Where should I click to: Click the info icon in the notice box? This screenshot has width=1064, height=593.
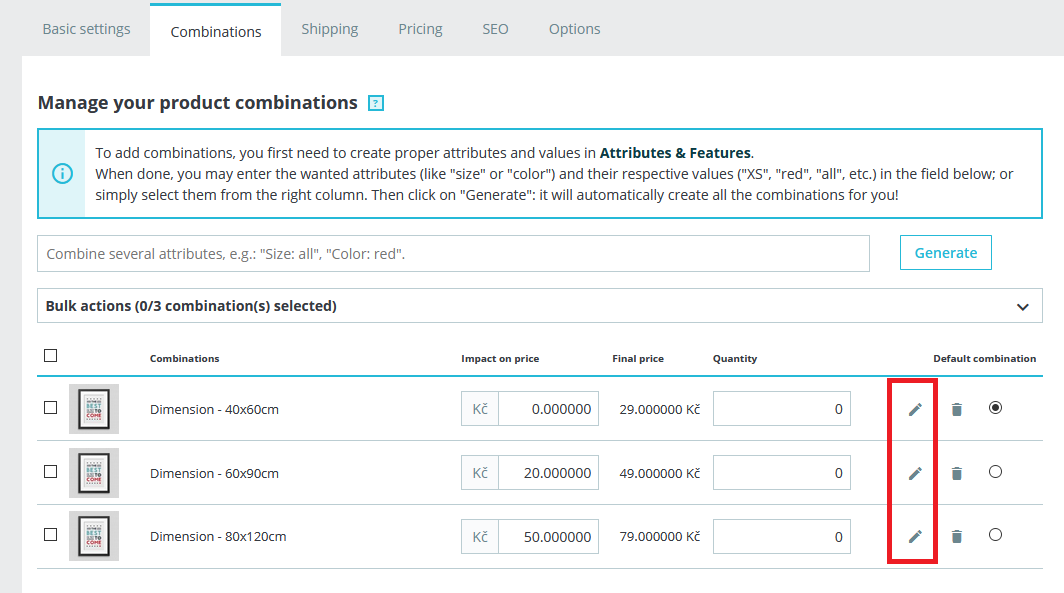(x=62, y=173)
